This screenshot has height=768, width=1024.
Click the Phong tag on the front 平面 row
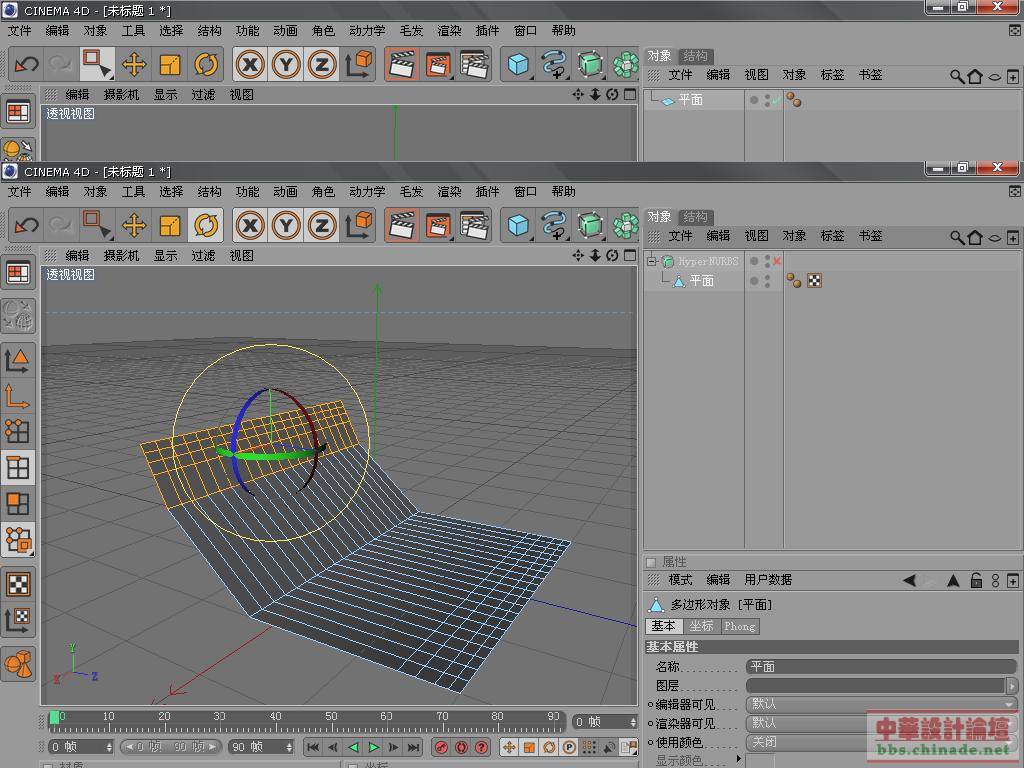coord(794,281)
